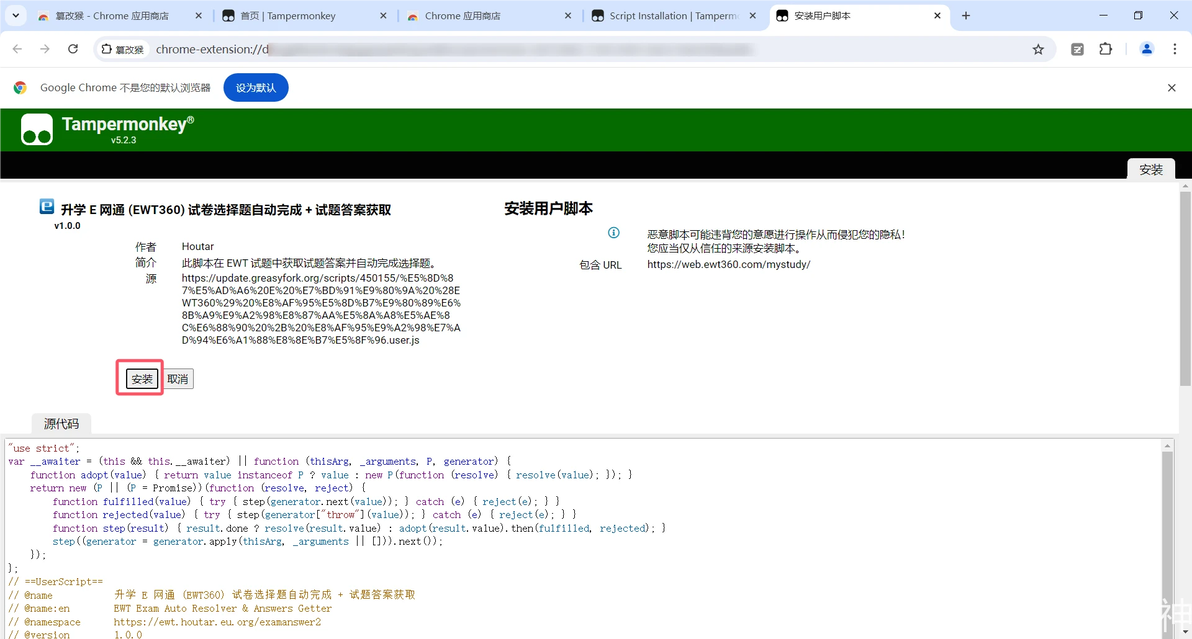Open a new browser tab
Image resolution: width=1192 pixels, height=639 pixels.
tap(965, 15)
